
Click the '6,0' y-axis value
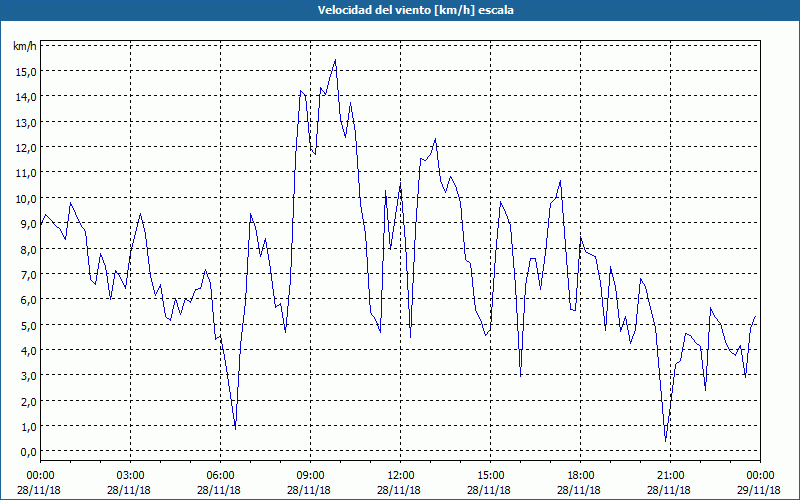pyautogui.click(x=28, y=299)
